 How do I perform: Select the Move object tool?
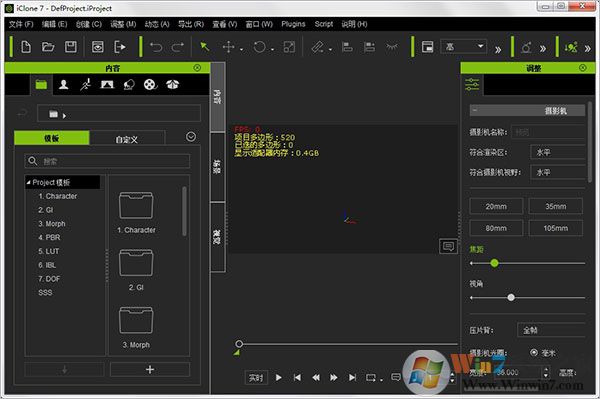click(228, 47)
